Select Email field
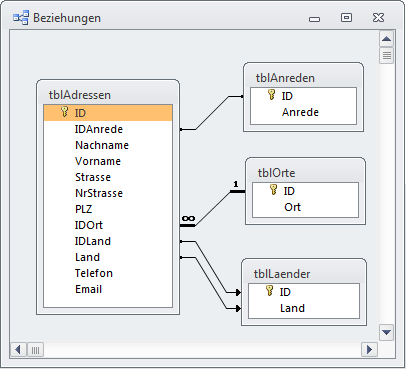Viewport: 406px width, 369px height. pos(108,289)
